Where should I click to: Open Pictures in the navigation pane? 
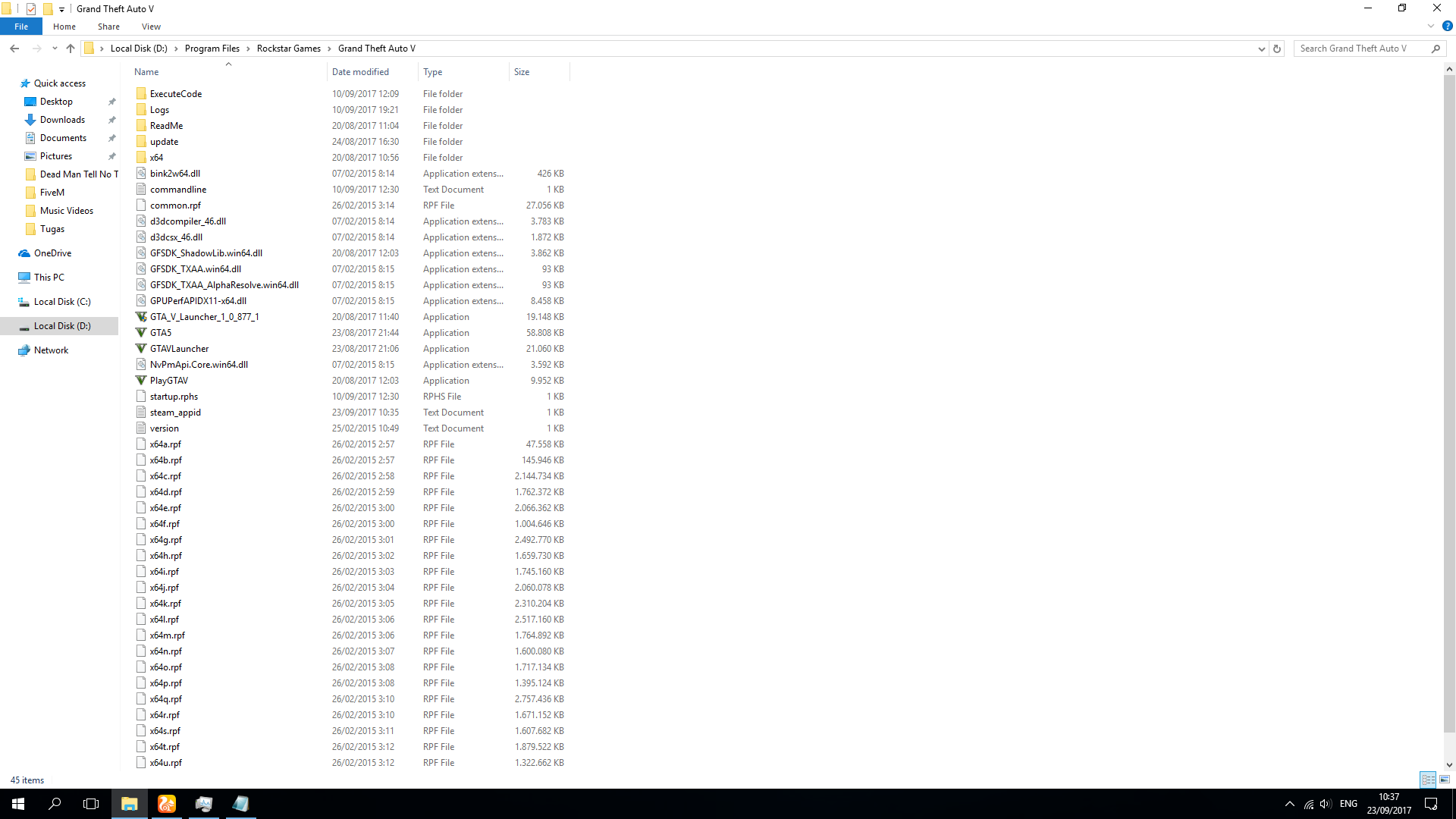tap(56, 156)
